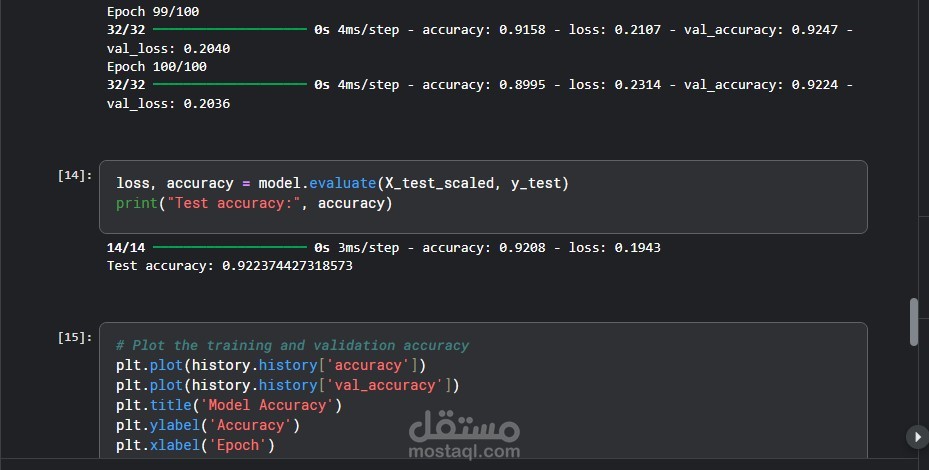Place cursor in print("Test accuracy:") line
The width and height of the screenshot is (929, 470).
click(x=254, y=203)
